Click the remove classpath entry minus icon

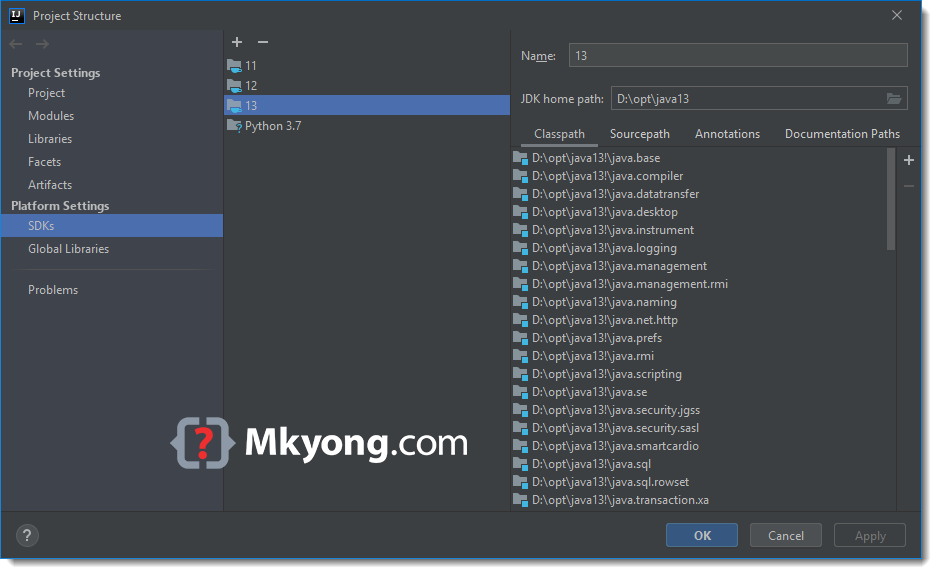909,186
